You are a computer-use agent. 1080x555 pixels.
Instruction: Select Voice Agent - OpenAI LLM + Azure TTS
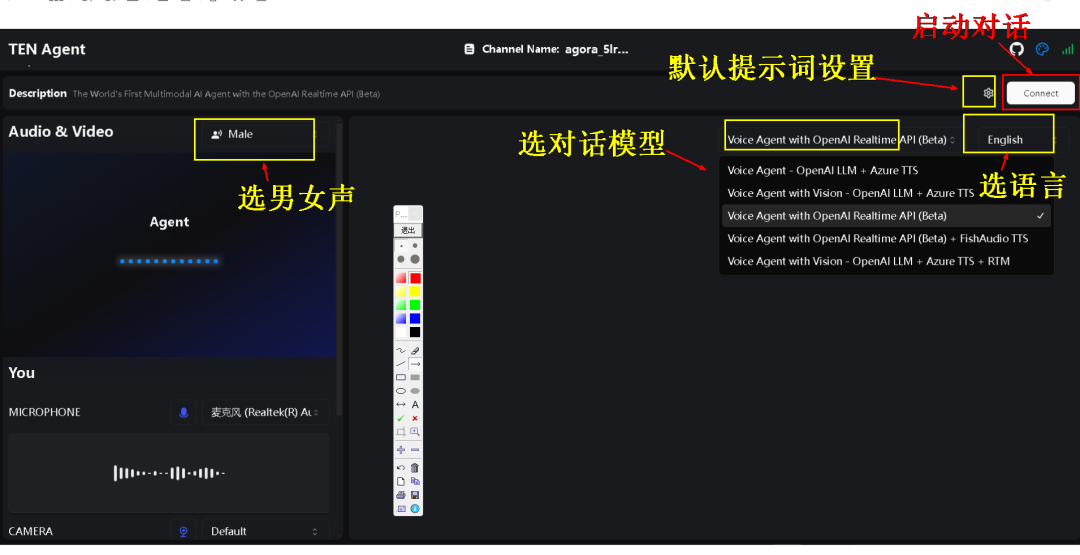pyautogui.click(x=886, y=170)
